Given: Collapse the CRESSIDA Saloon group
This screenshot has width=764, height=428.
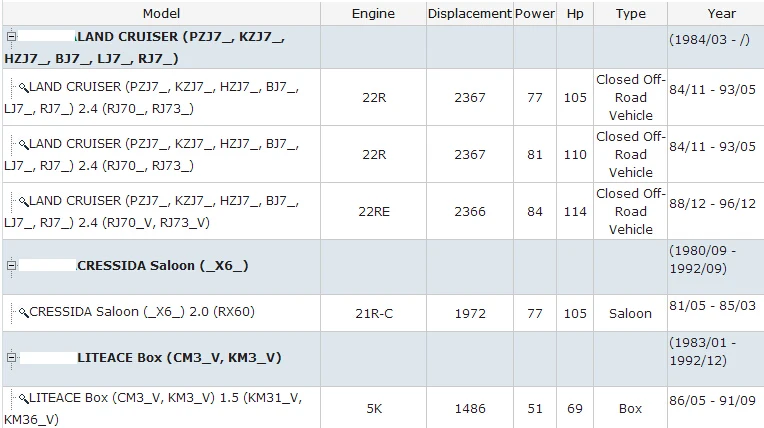Looking at the screenshot, I should tap(11, 266).
